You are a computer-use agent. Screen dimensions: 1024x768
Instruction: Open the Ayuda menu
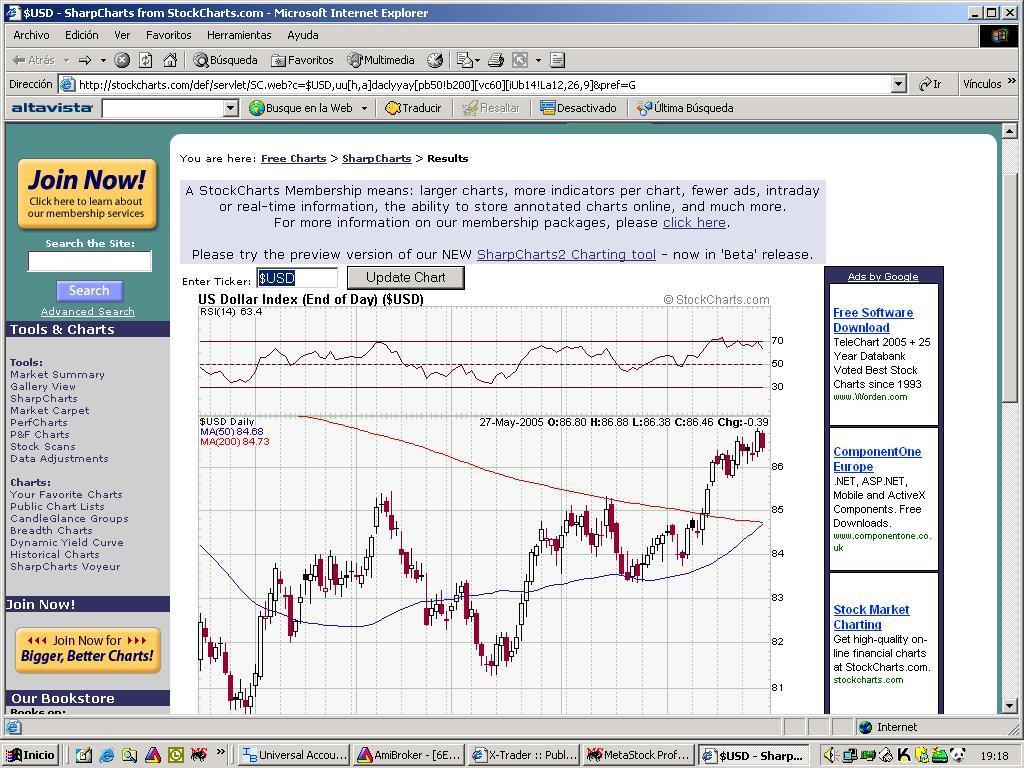point(303,35)
